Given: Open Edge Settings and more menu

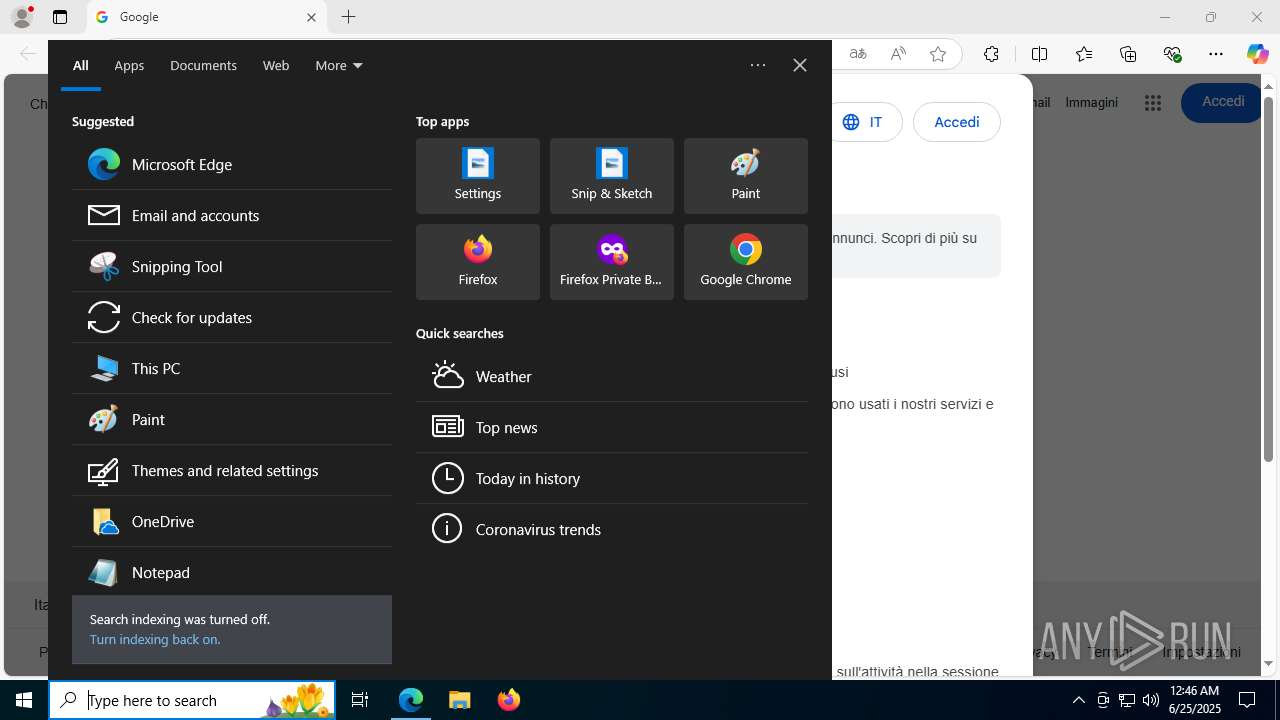Looking at the screenshot, I should [x=1216, y=54].
